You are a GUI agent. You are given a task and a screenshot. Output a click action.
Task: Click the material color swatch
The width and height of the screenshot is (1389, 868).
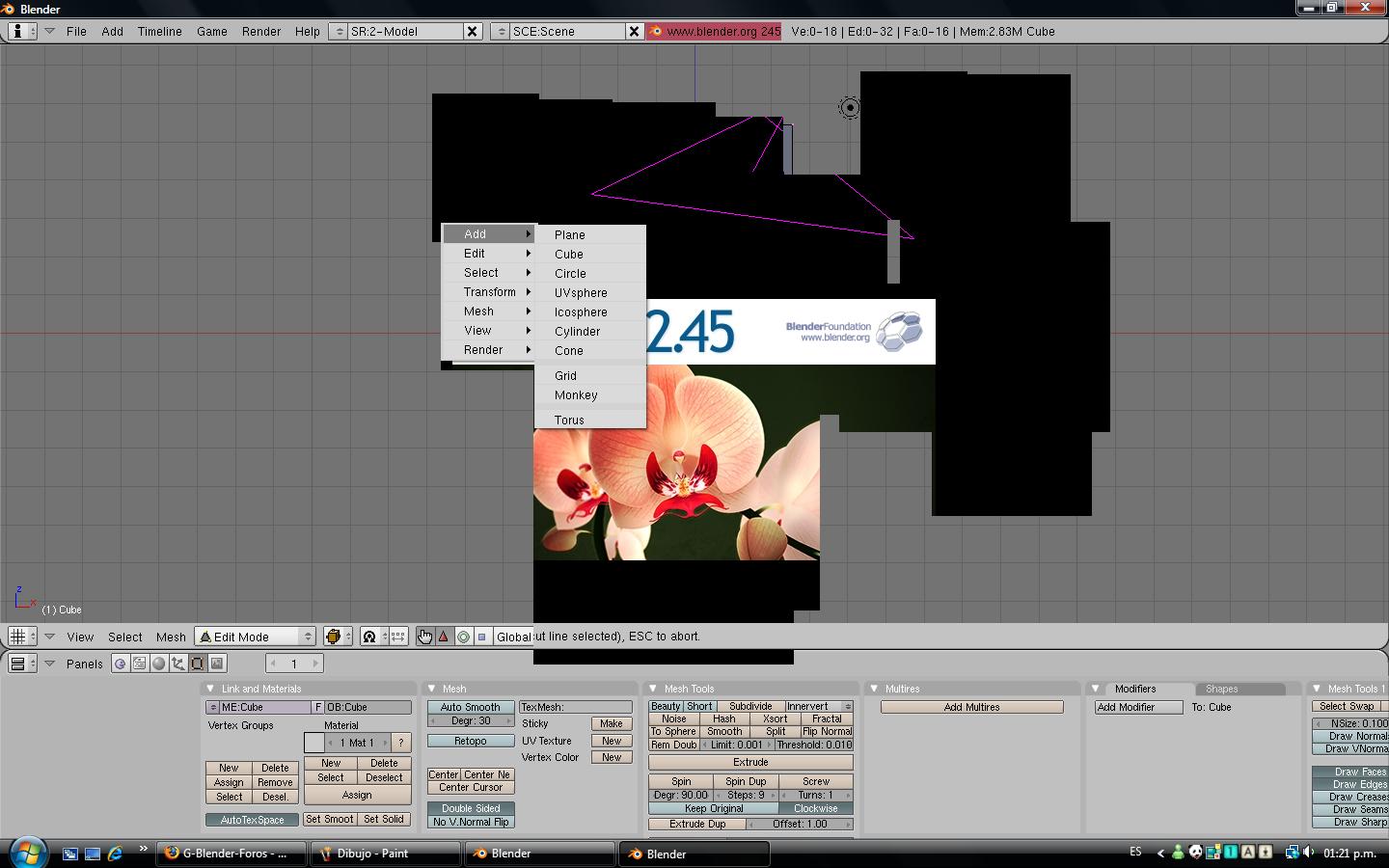point(314,743)
